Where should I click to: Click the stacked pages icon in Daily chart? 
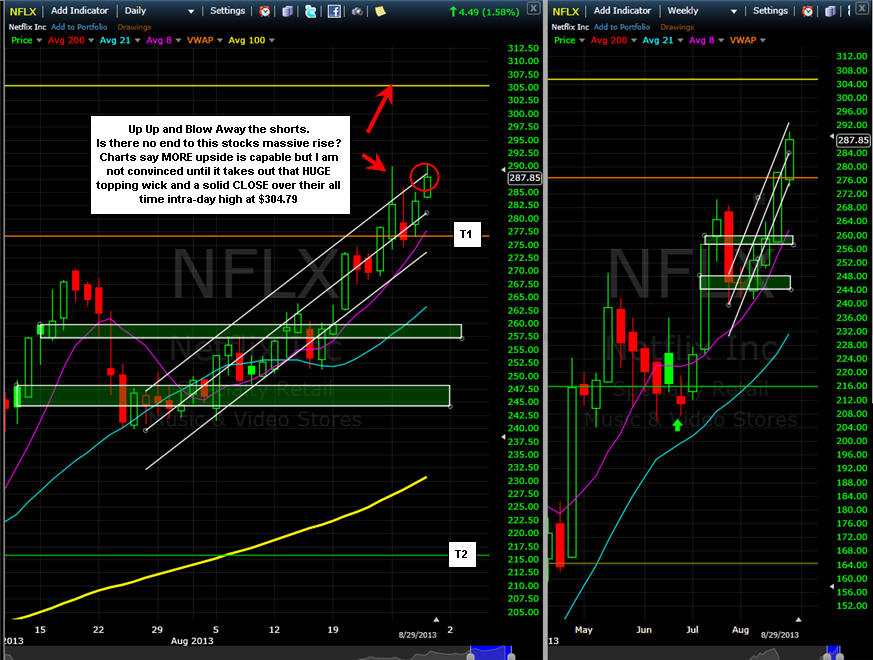(x=287, y=11)
